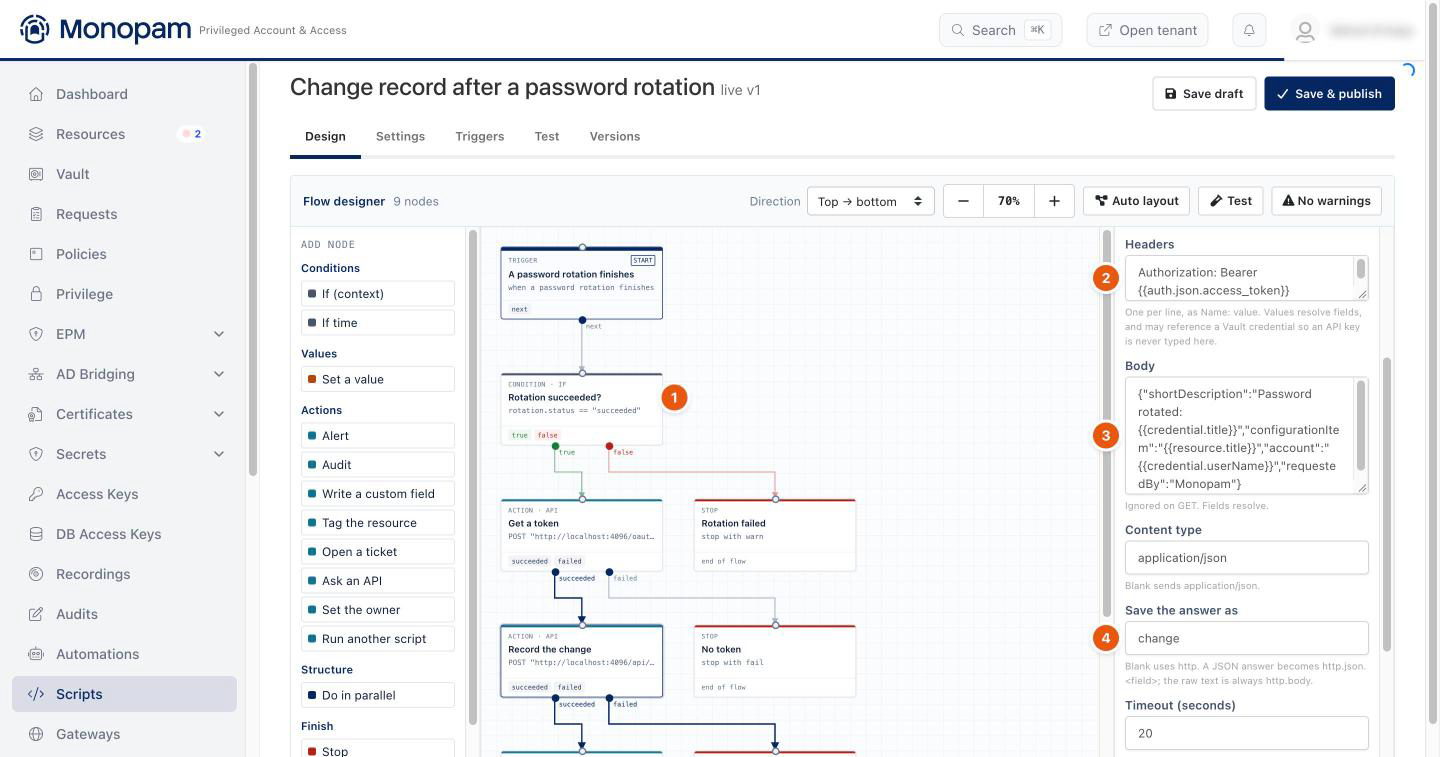Image resolution: width=1440 pixels, height=757 pixels.
Task: Increase zoom with the plus button
Action: [1054, 201]
